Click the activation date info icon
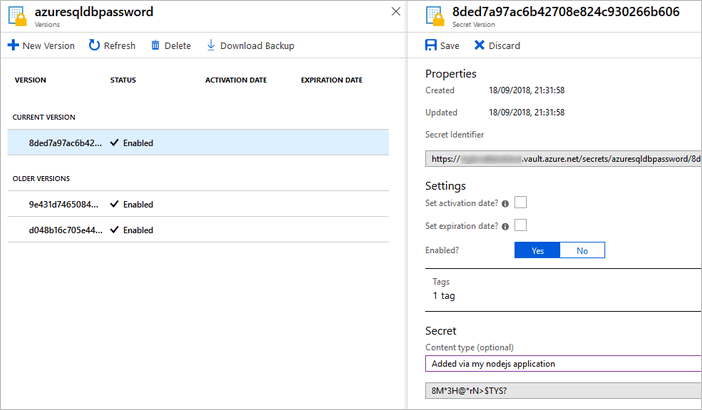The height and width of the screenshot is (410, 702). click(506, 204)
